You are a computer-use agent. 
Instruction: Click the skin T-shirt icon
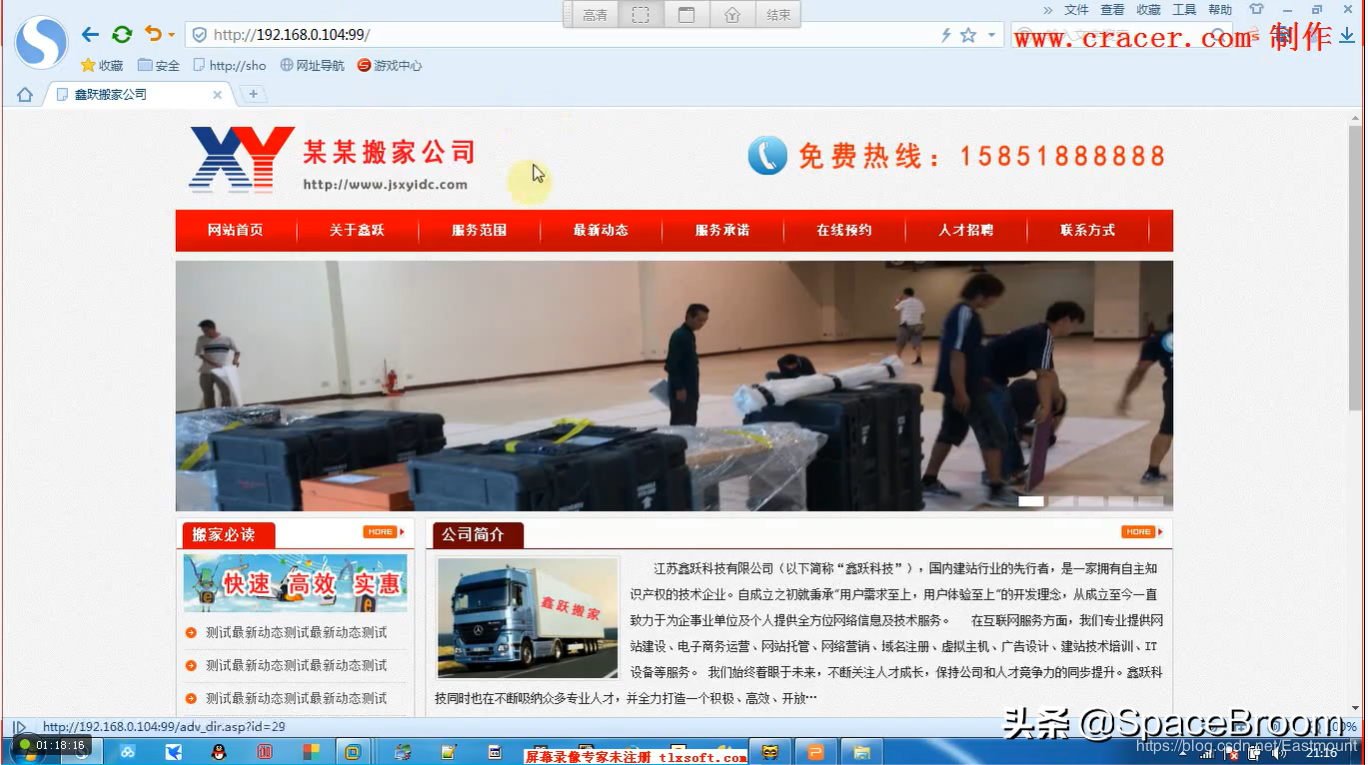(x=1257, y=10)
